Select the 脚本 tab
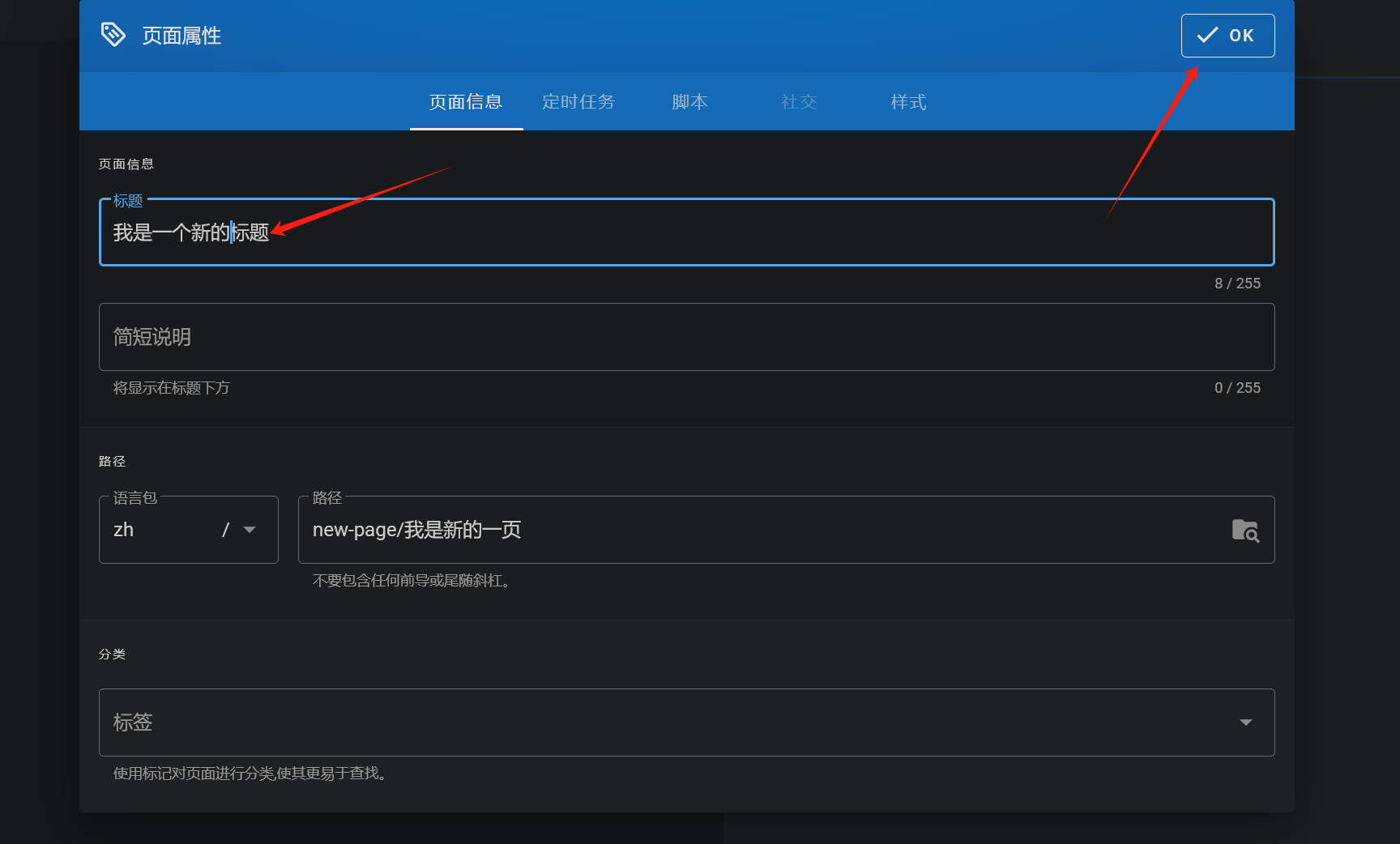 tap(689, 102)
